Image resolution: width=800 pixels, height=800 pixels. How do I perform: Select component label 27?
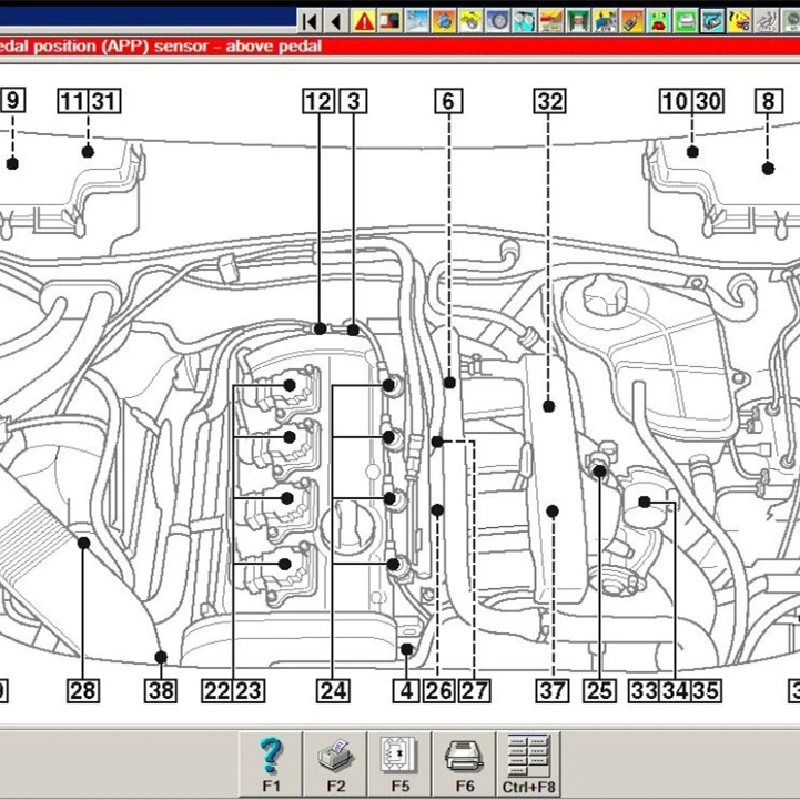point(474,690)
